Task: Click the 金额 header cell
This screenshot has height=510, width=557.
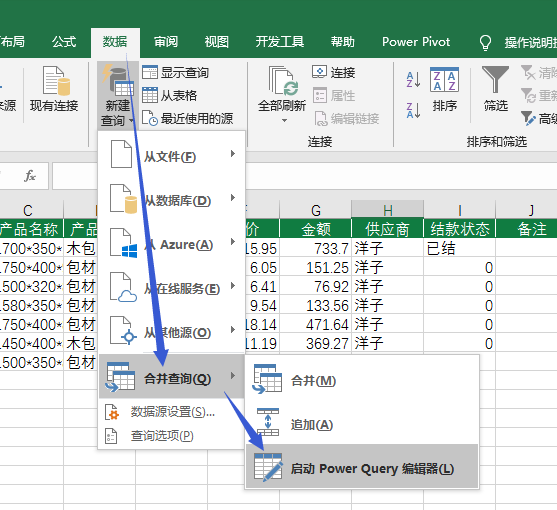Action: (x=315, y=229)
